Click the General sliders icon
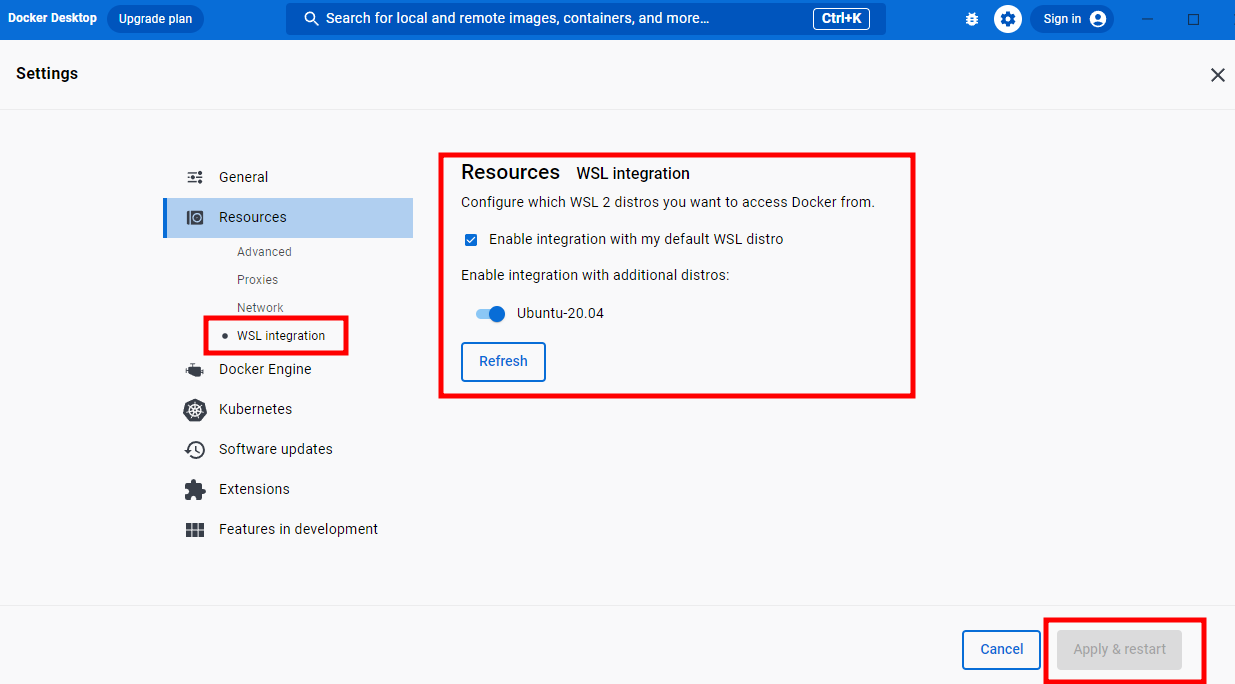 (195, 177)
